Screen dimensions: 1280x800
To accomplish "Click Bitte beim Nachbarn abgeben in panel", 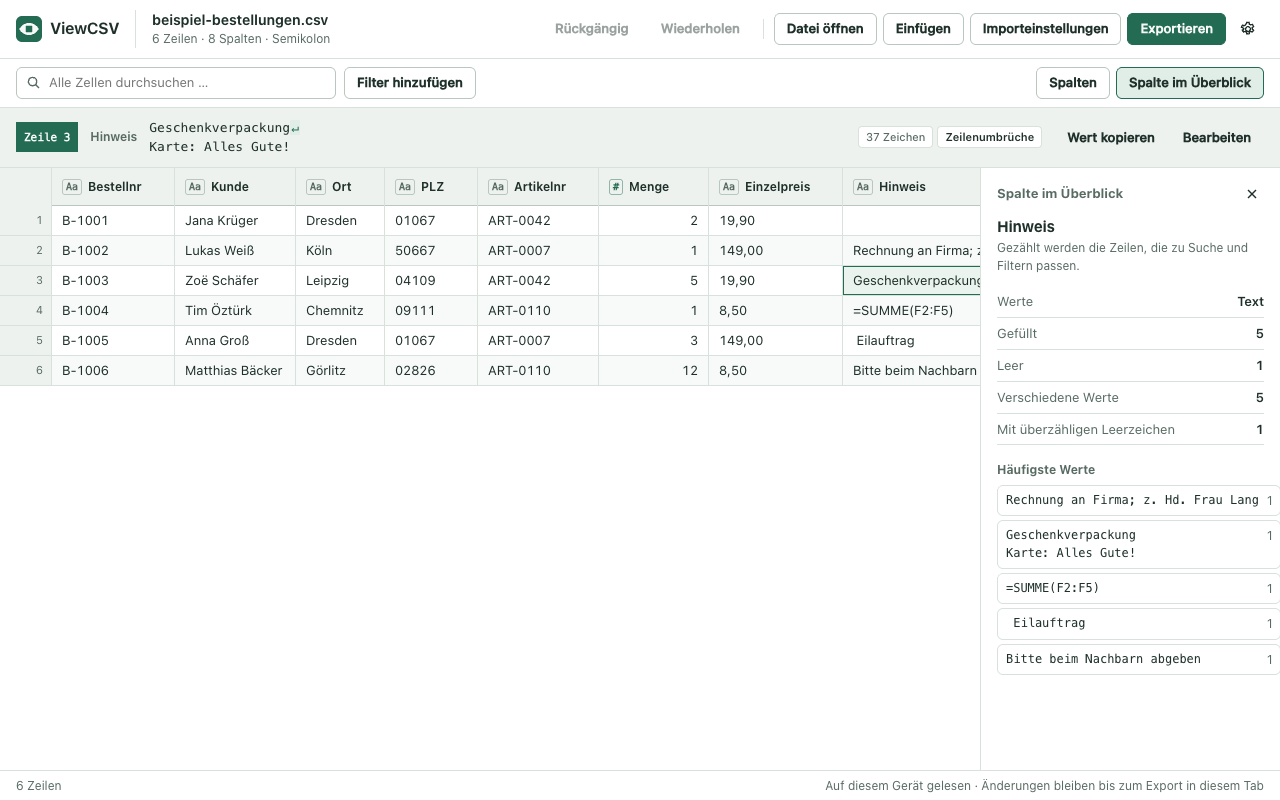I will click(1138, 660).
